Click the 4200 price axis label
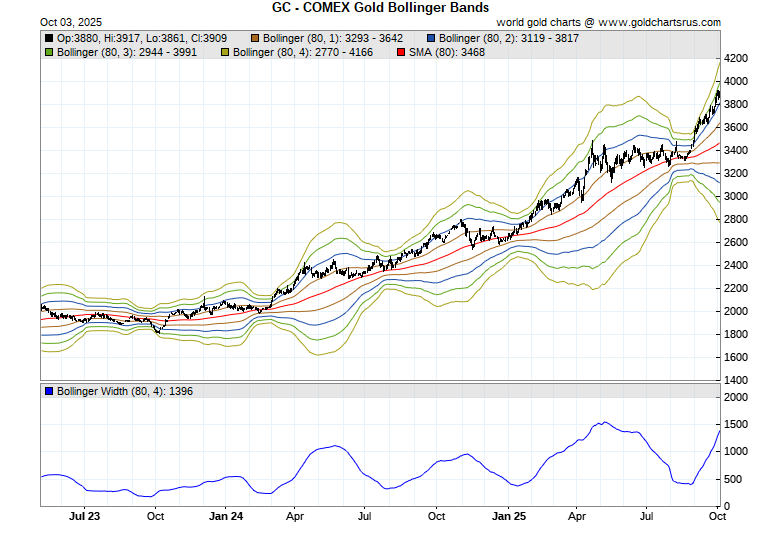Screen dimensions: 760x542 coord(737,58)
